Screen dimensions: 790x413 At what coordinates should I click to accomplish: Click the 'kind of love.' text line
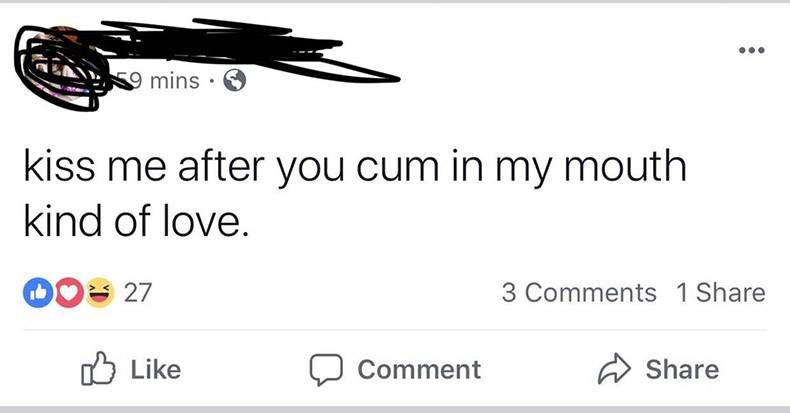136,222
